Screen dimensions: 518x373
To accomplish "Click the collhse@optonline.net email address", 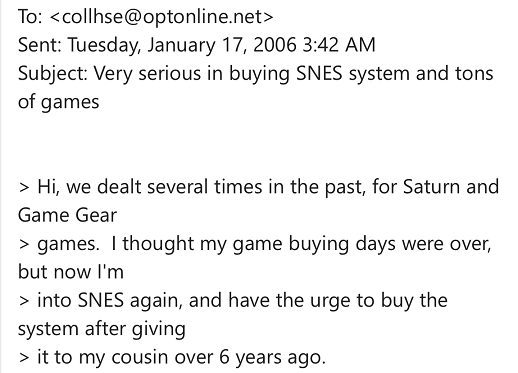I will click(x=161, y=17).
